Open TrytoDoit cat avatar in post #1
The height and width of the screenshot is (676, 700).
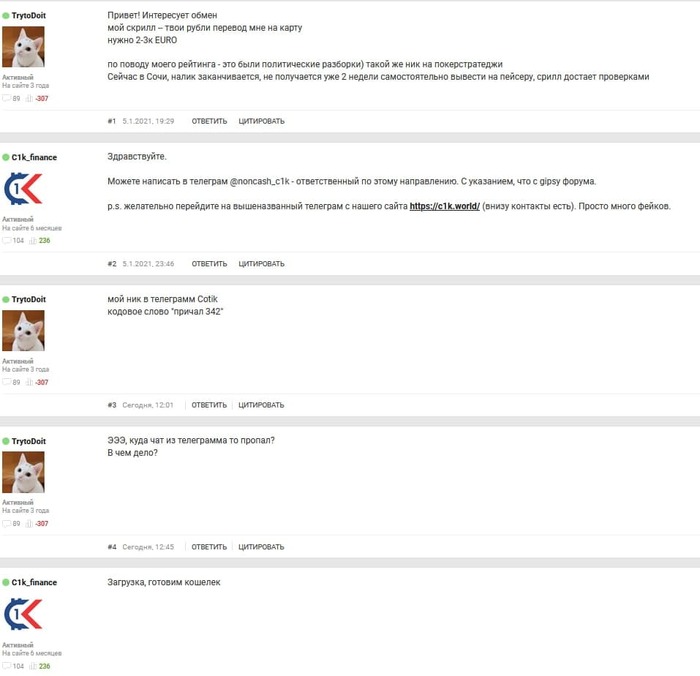pos(23,46)
